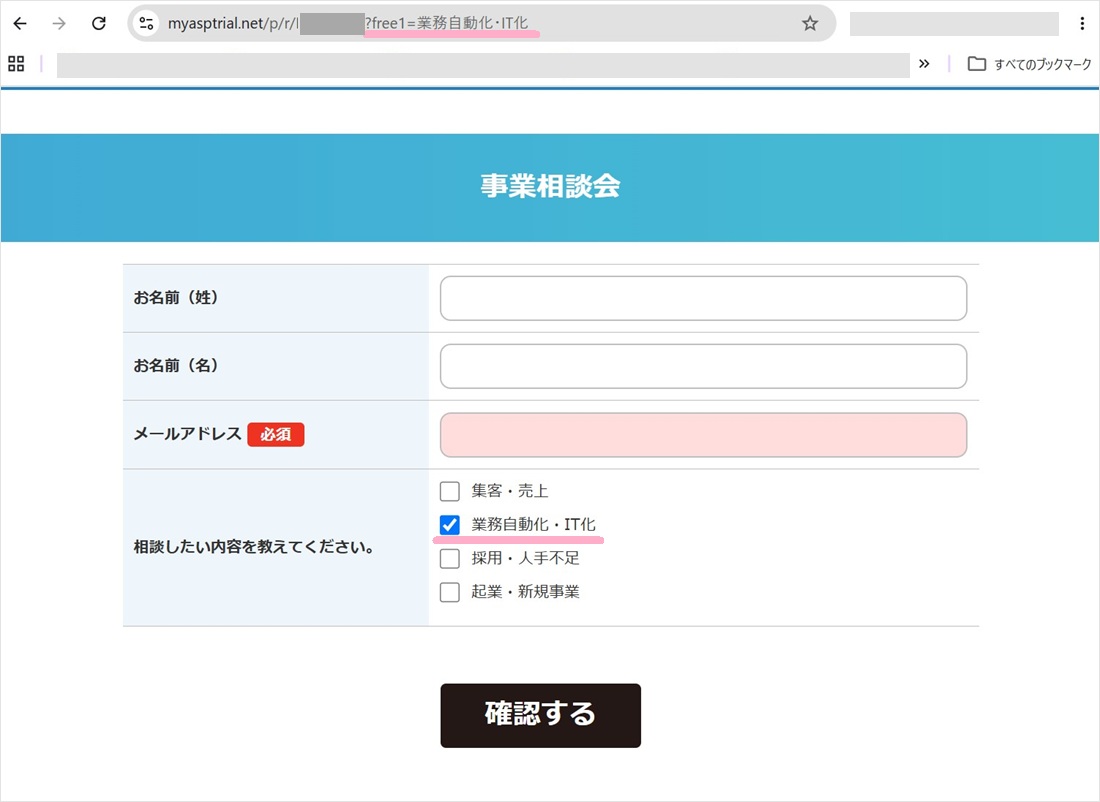Reload the page with refresh icon
The image size is (1100, 802).
click(99, 24)
